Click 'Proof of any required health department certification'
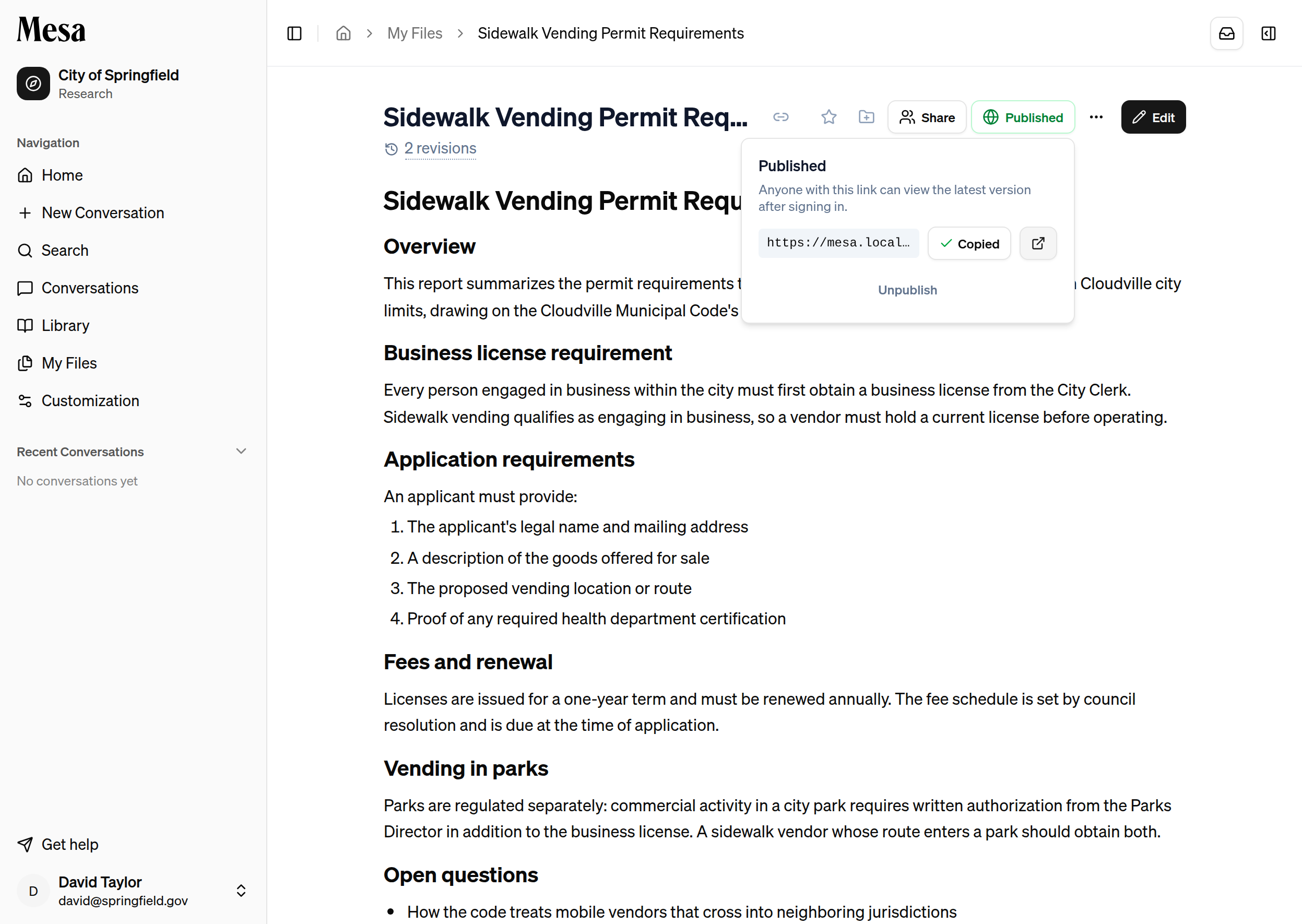Image resolution: width=1302 pixels, height=924 pixels. click(596, 619)
